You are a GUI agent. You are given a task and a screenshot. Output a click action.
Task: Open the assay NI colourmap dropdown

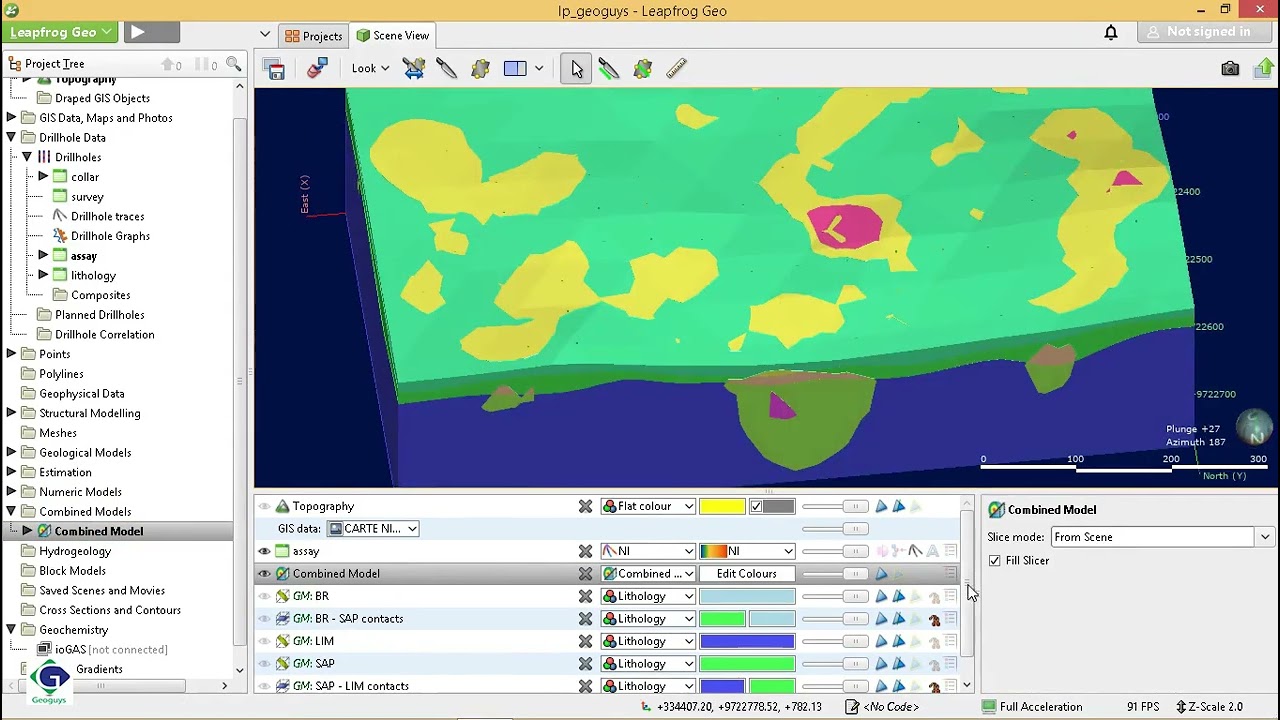click(x=747, y=551)
